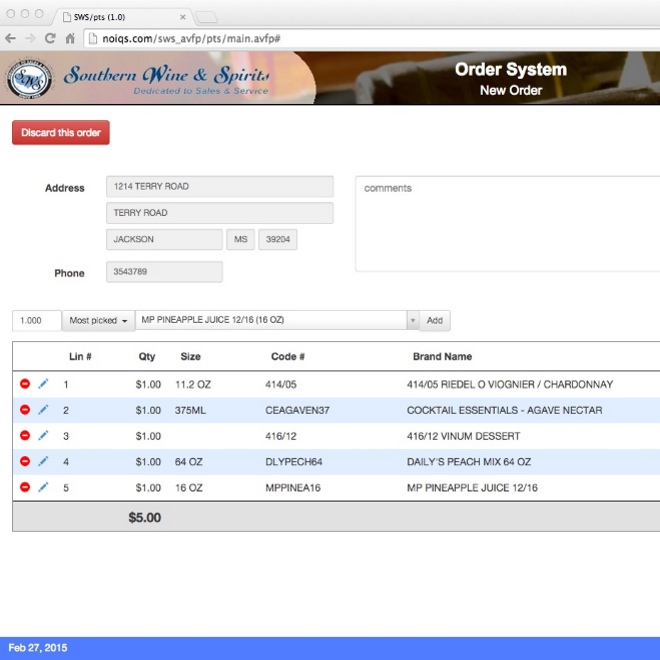
Task: Focus the comments text area
Action: coord(506,224)
